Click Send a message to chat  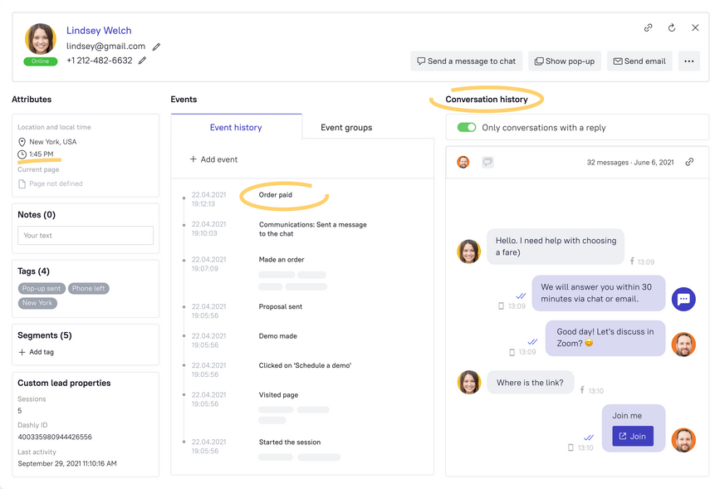pos(466,61)
